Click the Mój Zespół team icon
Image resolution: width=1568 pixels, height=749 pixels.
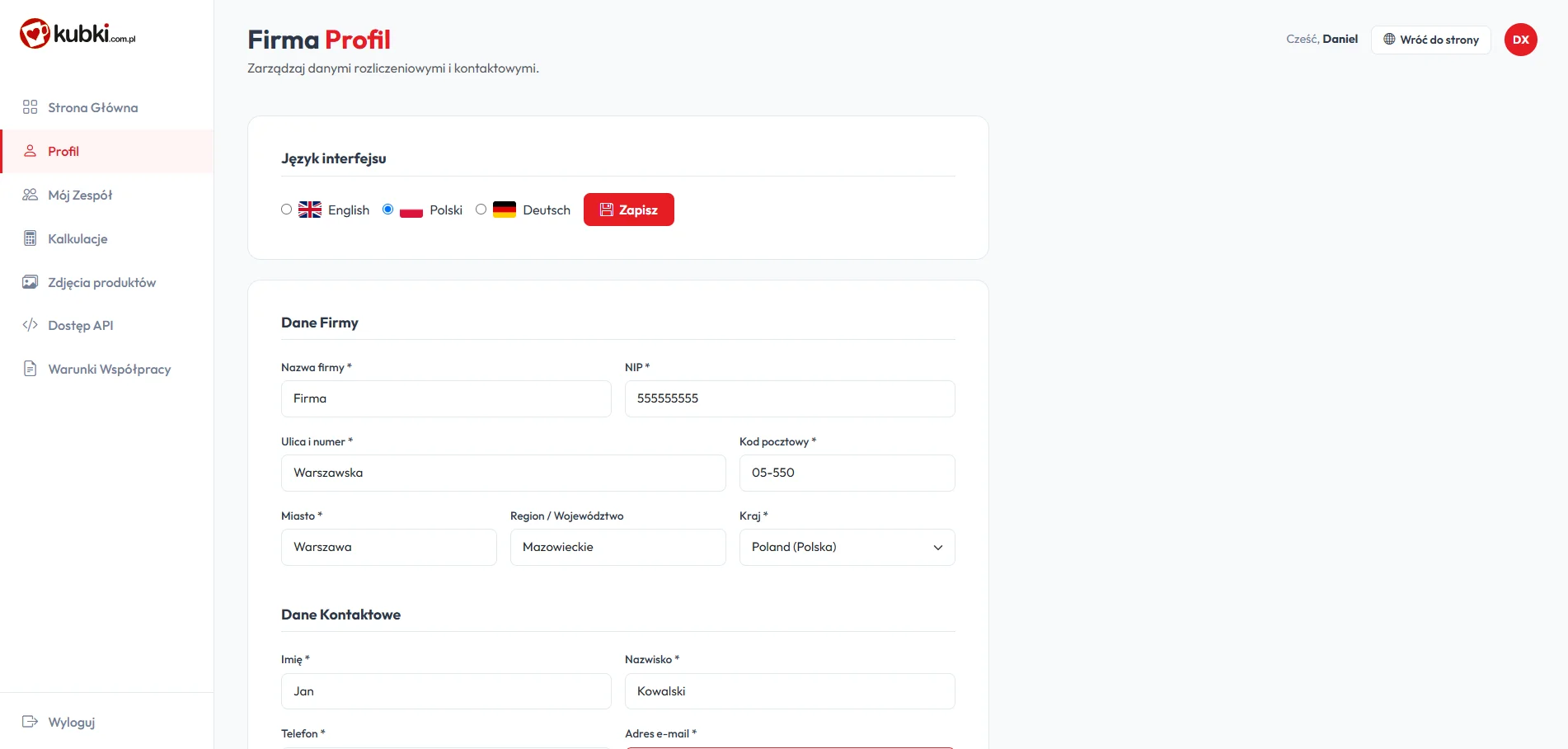pos(31,195)
